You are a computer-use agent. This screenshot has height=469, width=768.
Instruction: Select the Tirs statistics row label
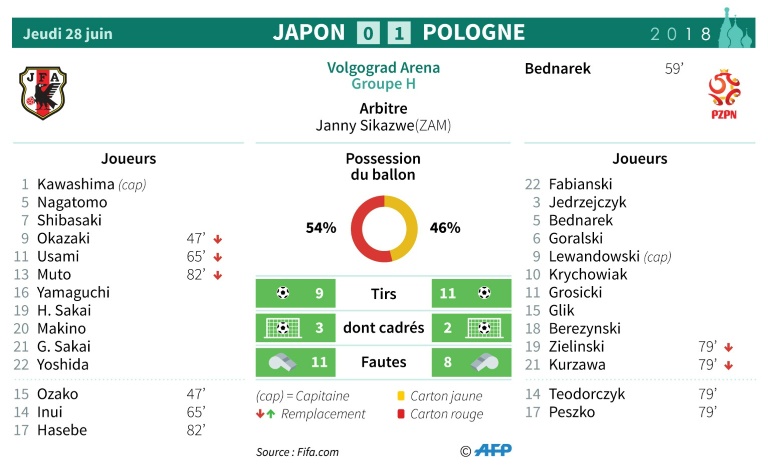tap(383, 294)
